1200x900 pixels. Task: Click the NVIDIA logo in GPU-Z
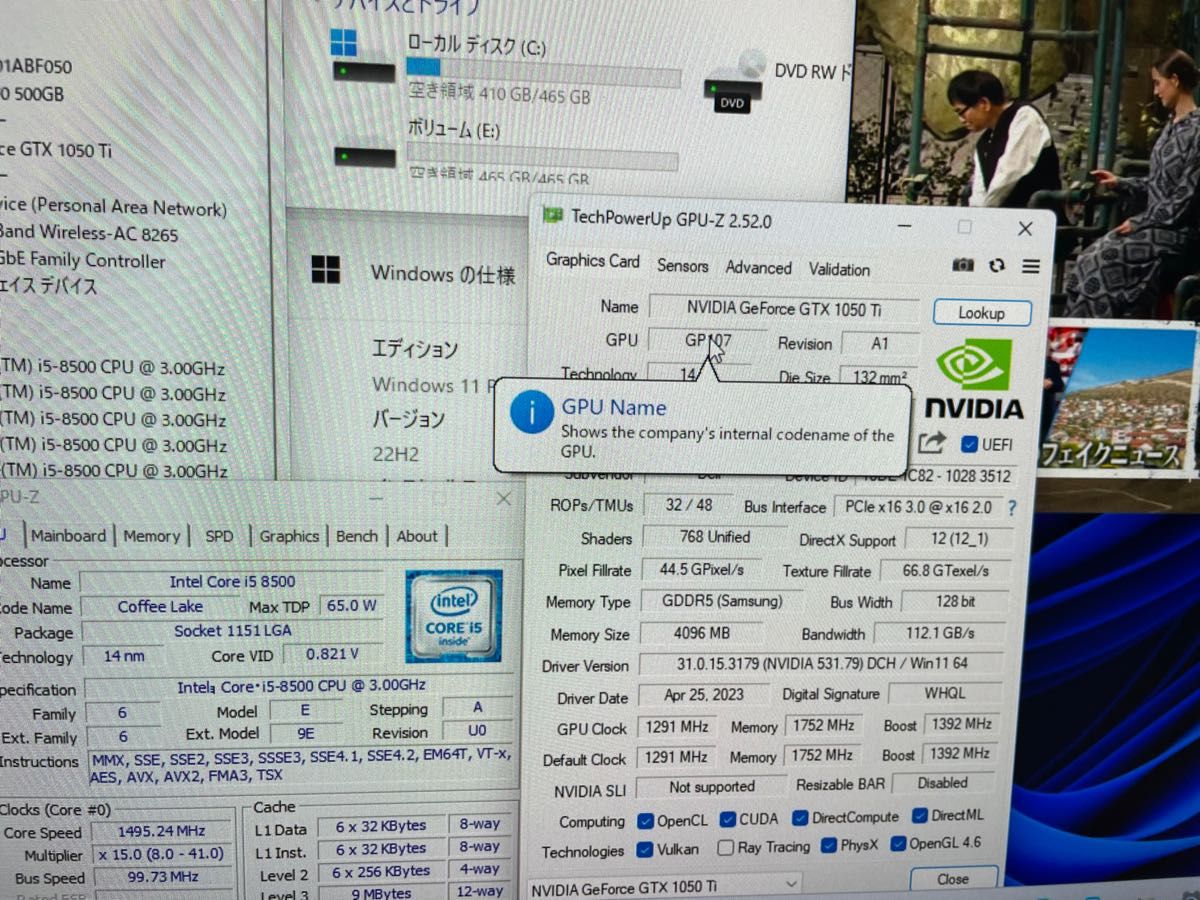973,380
